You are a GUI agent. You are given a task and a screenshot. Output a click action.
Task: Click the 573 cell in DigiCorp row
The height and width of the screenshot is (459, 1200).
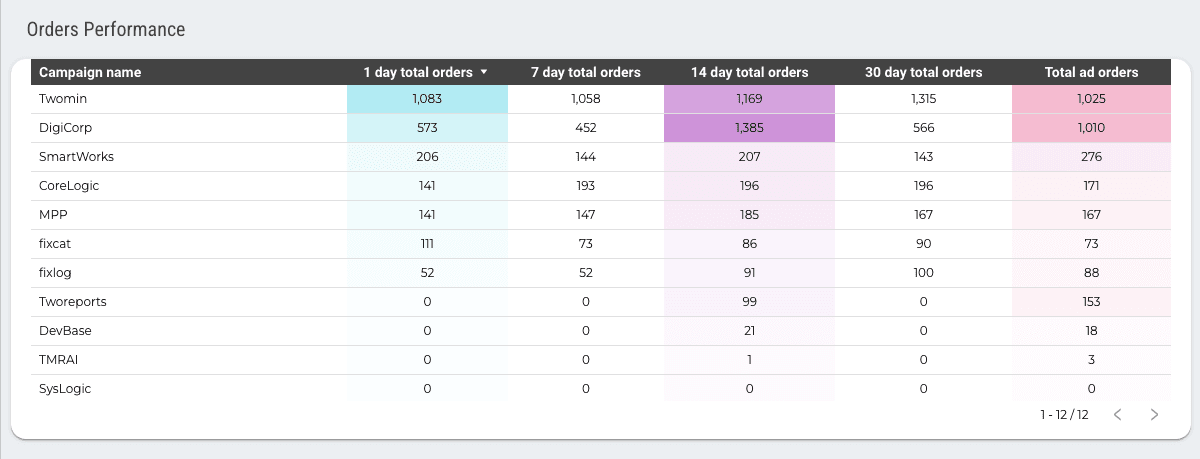(427, 128)
